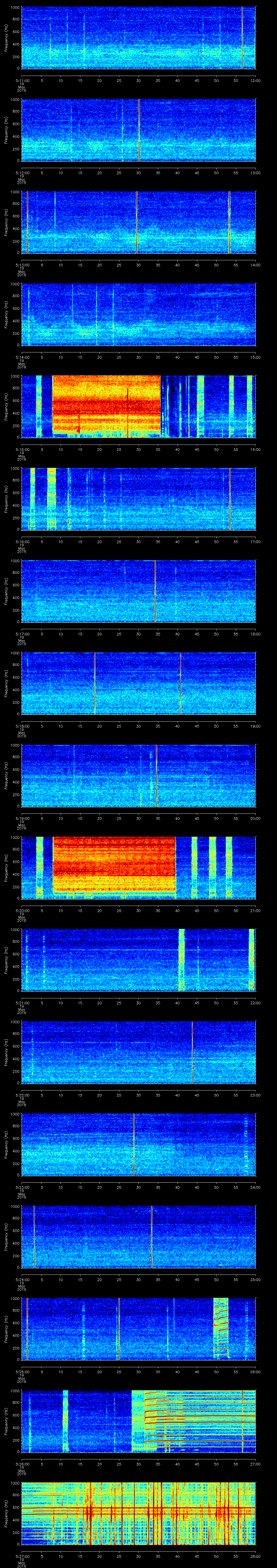277x1568 pixels.
Task: Click the '5:20:00' start time label
Action: [x=22, y=910]
